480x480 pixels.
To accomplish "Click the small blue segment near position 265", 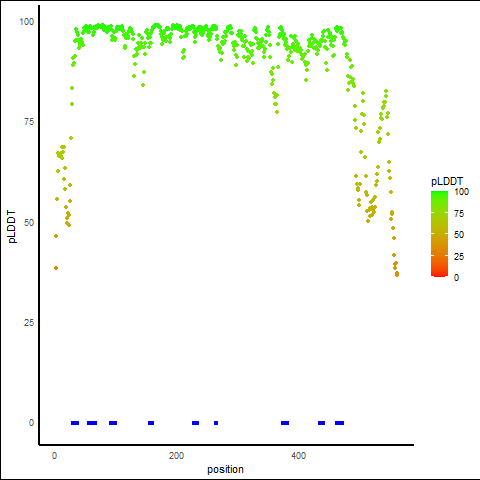I will pos(216,423).
